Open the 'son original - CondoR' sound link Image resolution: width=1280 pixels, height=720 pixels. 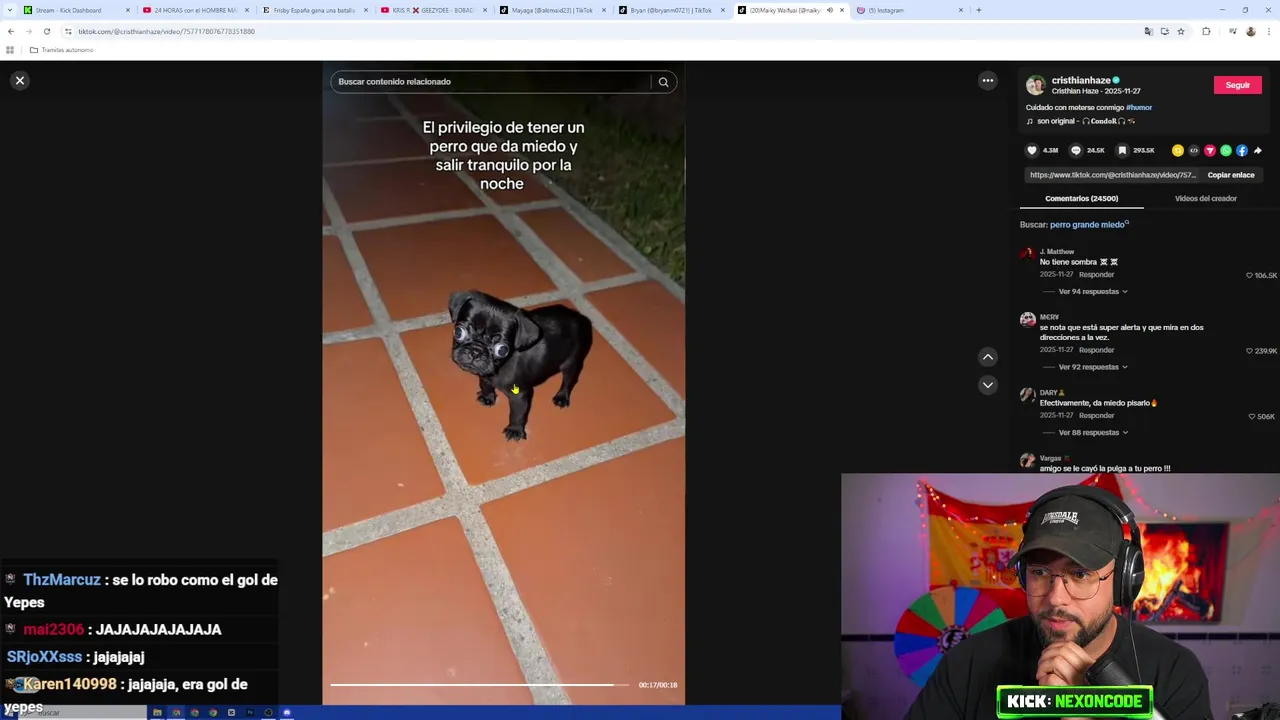pyautogui.click(x=1085, y=121)
